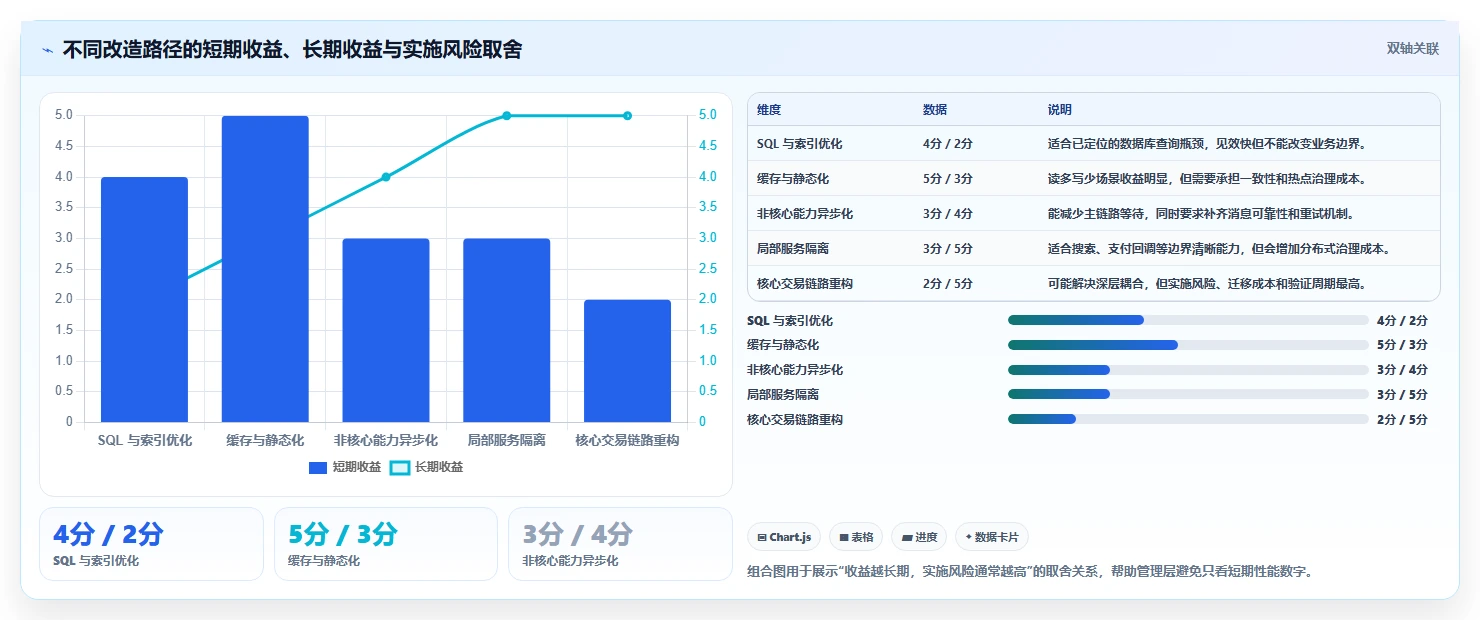
Task: Click the 非核心能力异步化 progress bar
Action: tap(1188, 370)
